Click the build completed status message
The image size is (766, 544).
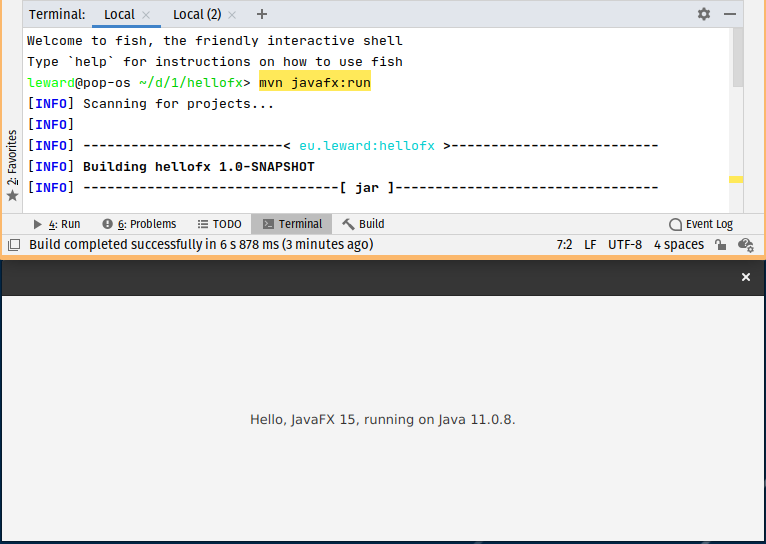pos(201,244)
